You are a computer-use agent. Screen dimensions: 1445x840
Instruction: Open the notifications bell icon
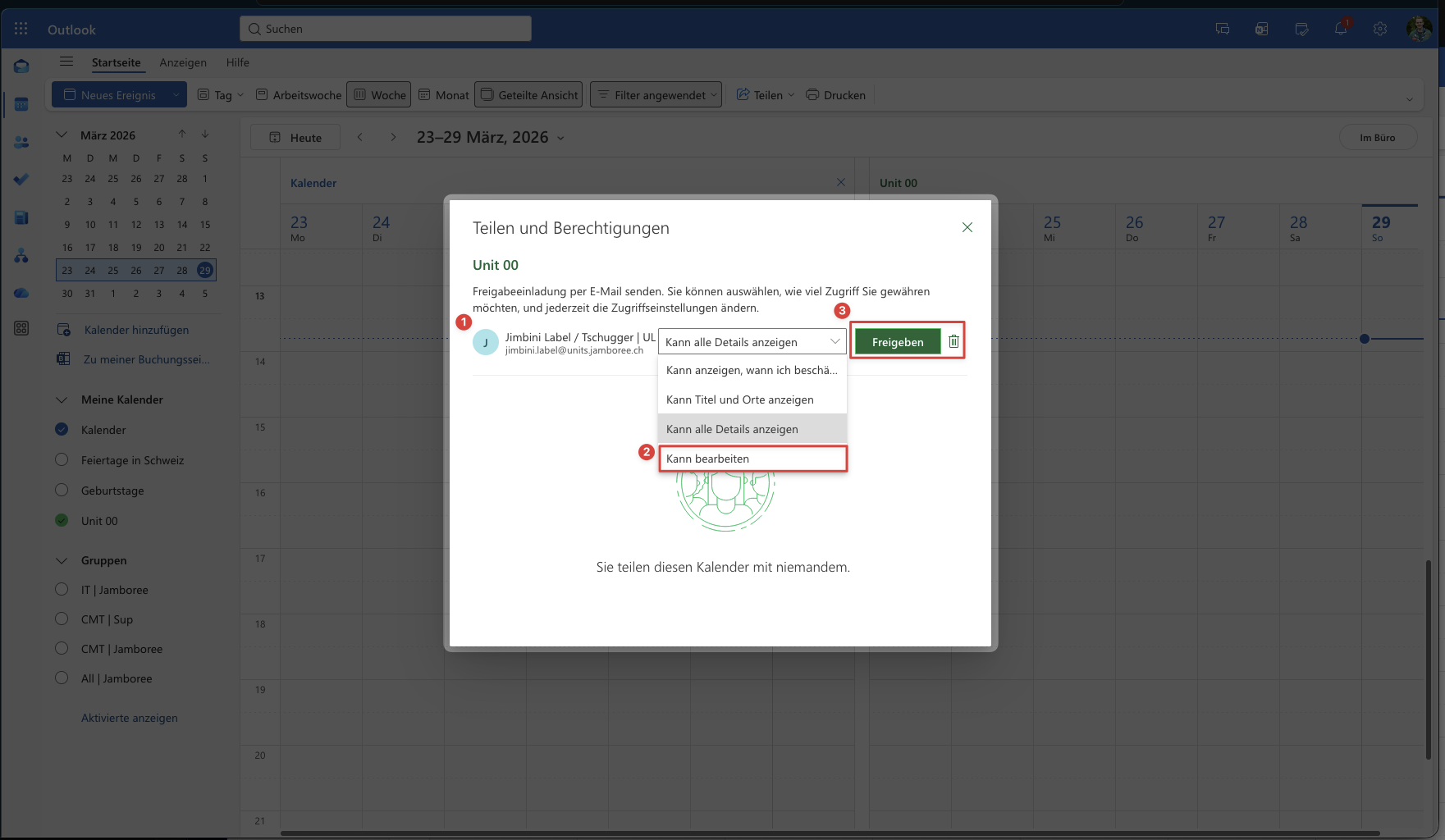(1341, 29)
